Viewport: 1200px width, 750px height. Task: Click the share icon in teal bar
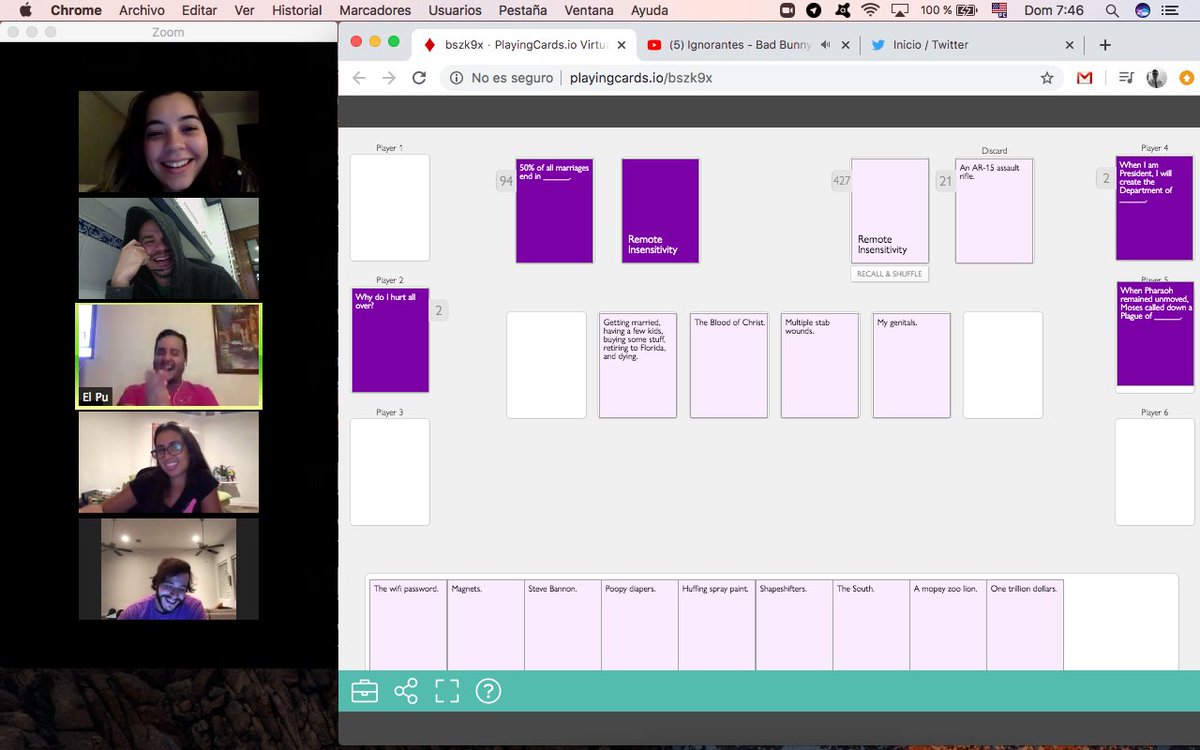click(x=406, y=691)
